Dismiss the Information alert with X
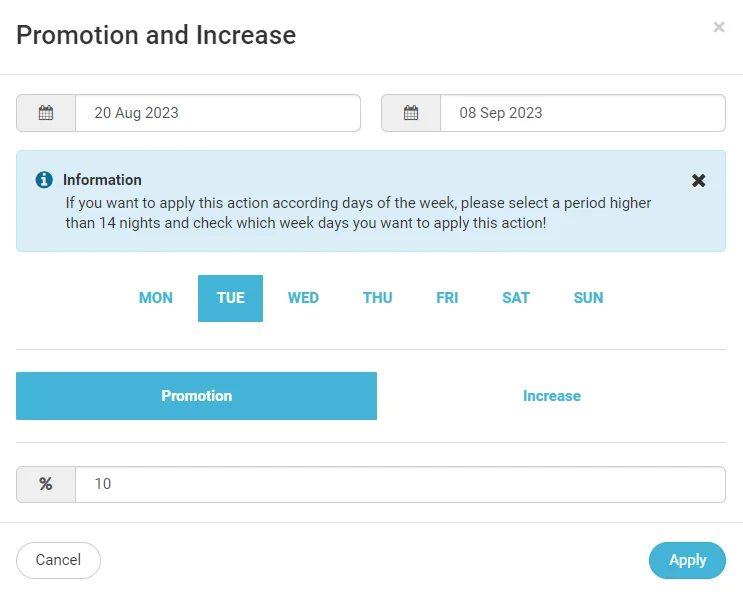 [698, 180]
